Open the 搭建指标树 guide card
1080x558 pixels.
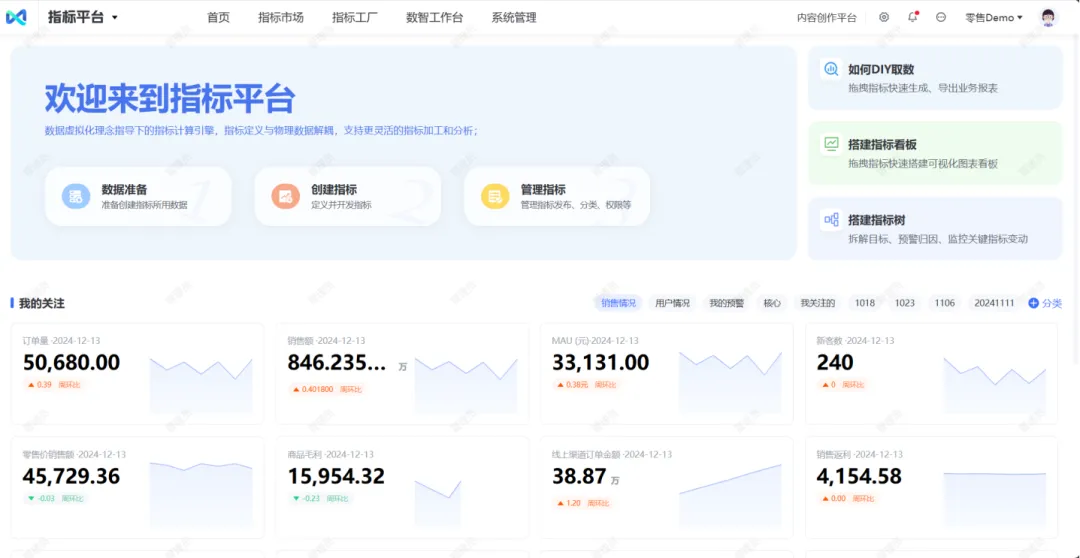point(935,229)
